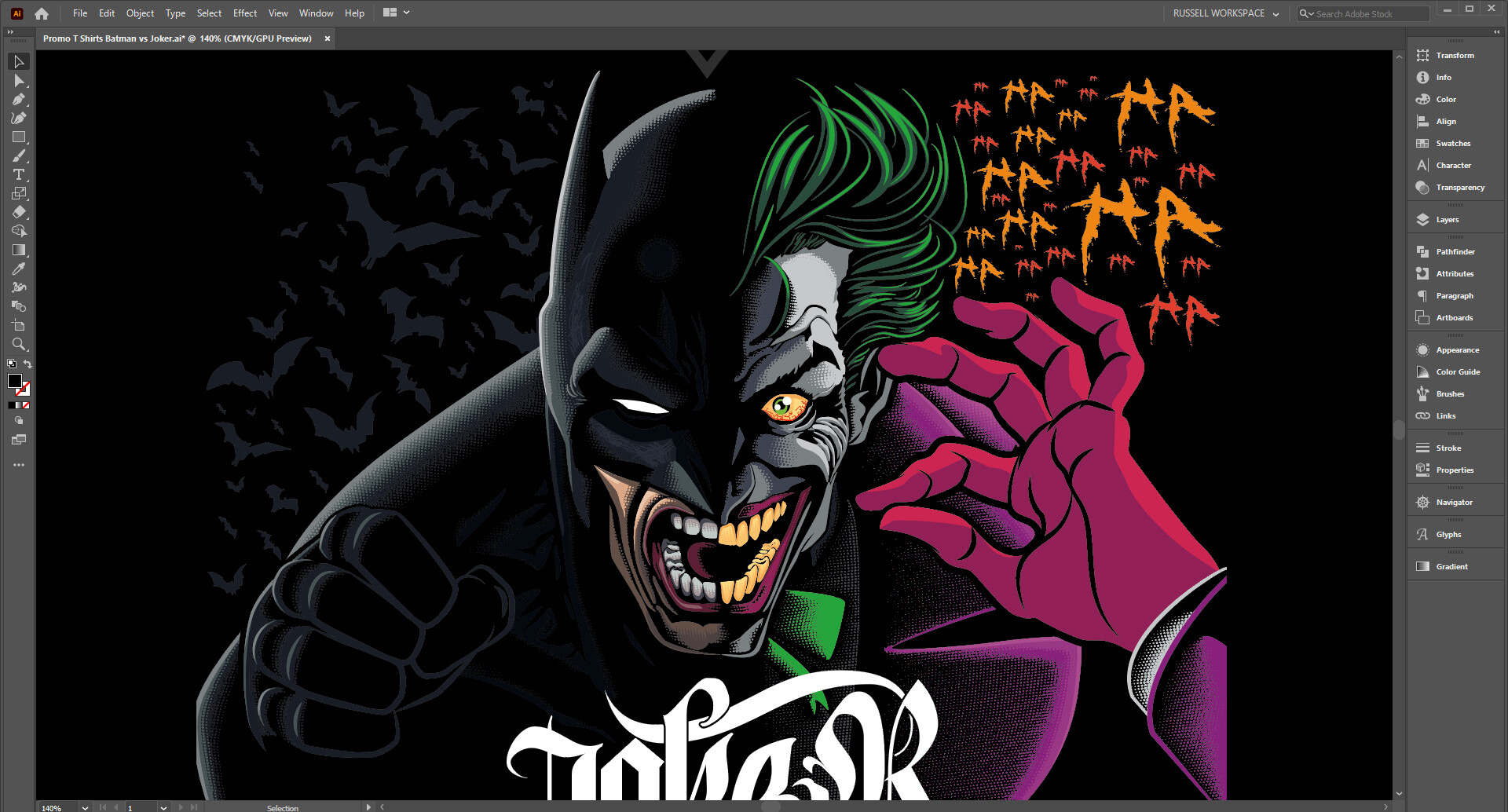Image resolution: width=1508 pixels, height=812 pixels.
Task: Pick the Eyedropper tool
Action: 17,269
